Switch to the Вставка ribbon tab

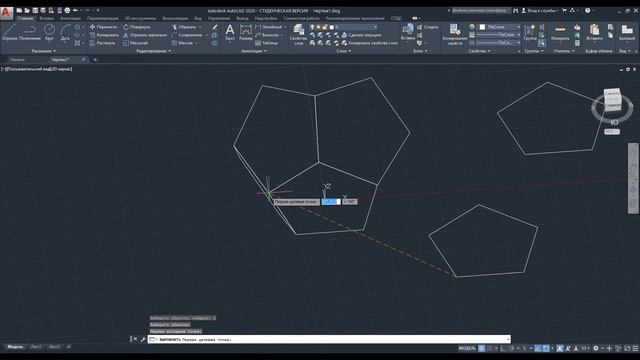pyautogui.click(x=47, y=18)
